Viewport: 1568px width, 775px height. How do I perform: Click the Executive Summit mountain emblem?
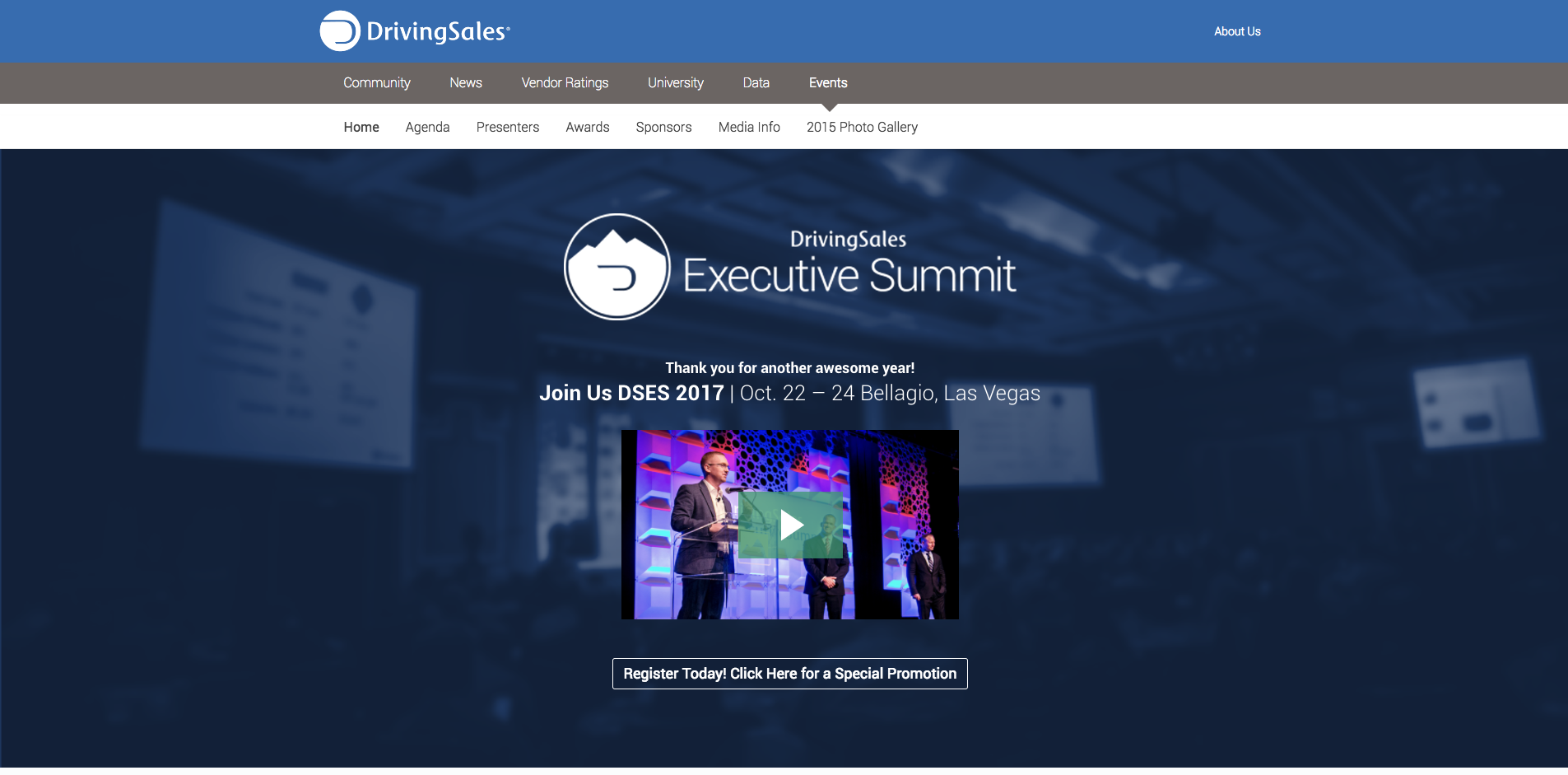pyautogui.click(x=616, y=267)
